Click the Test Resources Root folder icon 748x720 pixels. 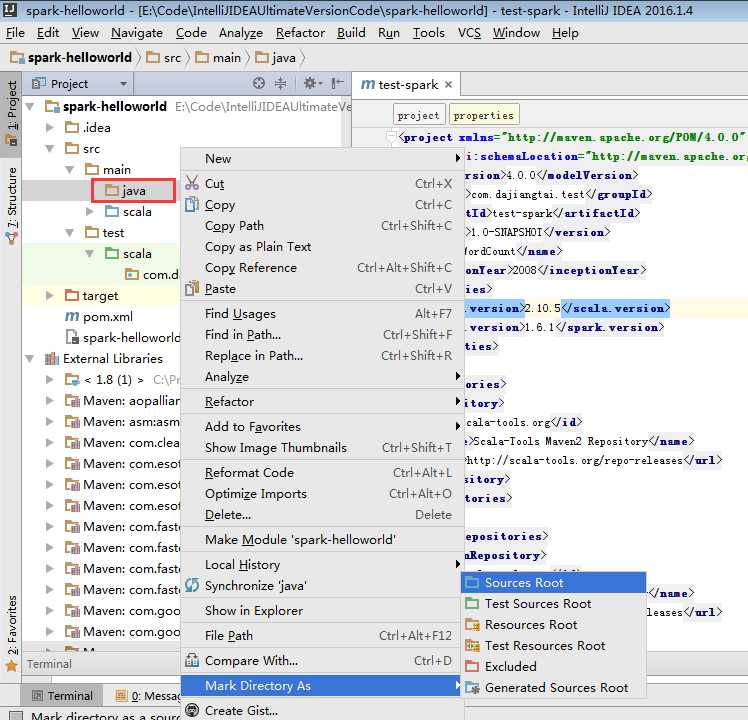click(472, 645)
